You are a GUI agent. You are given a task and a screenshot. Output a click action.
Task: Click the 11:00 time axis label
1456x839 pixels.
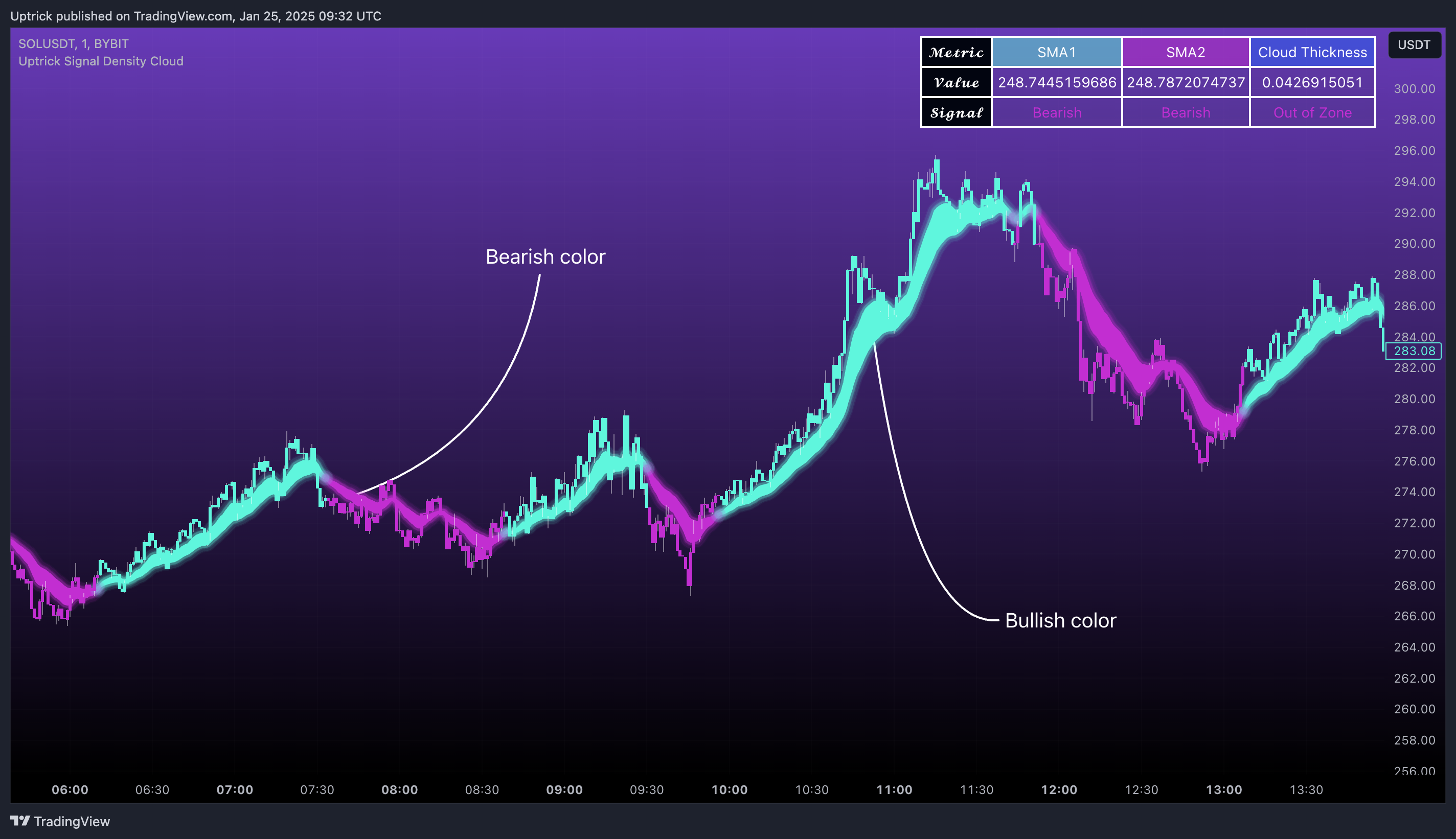coord(894,790)
